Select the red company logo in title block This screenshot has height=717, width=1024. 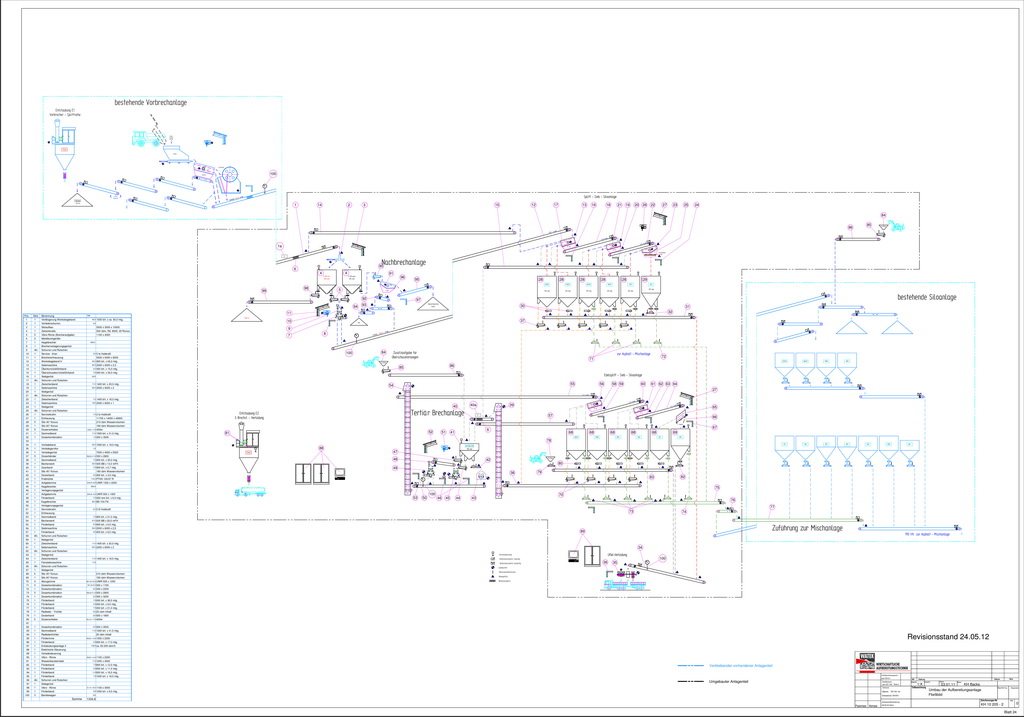coord(864,661)
